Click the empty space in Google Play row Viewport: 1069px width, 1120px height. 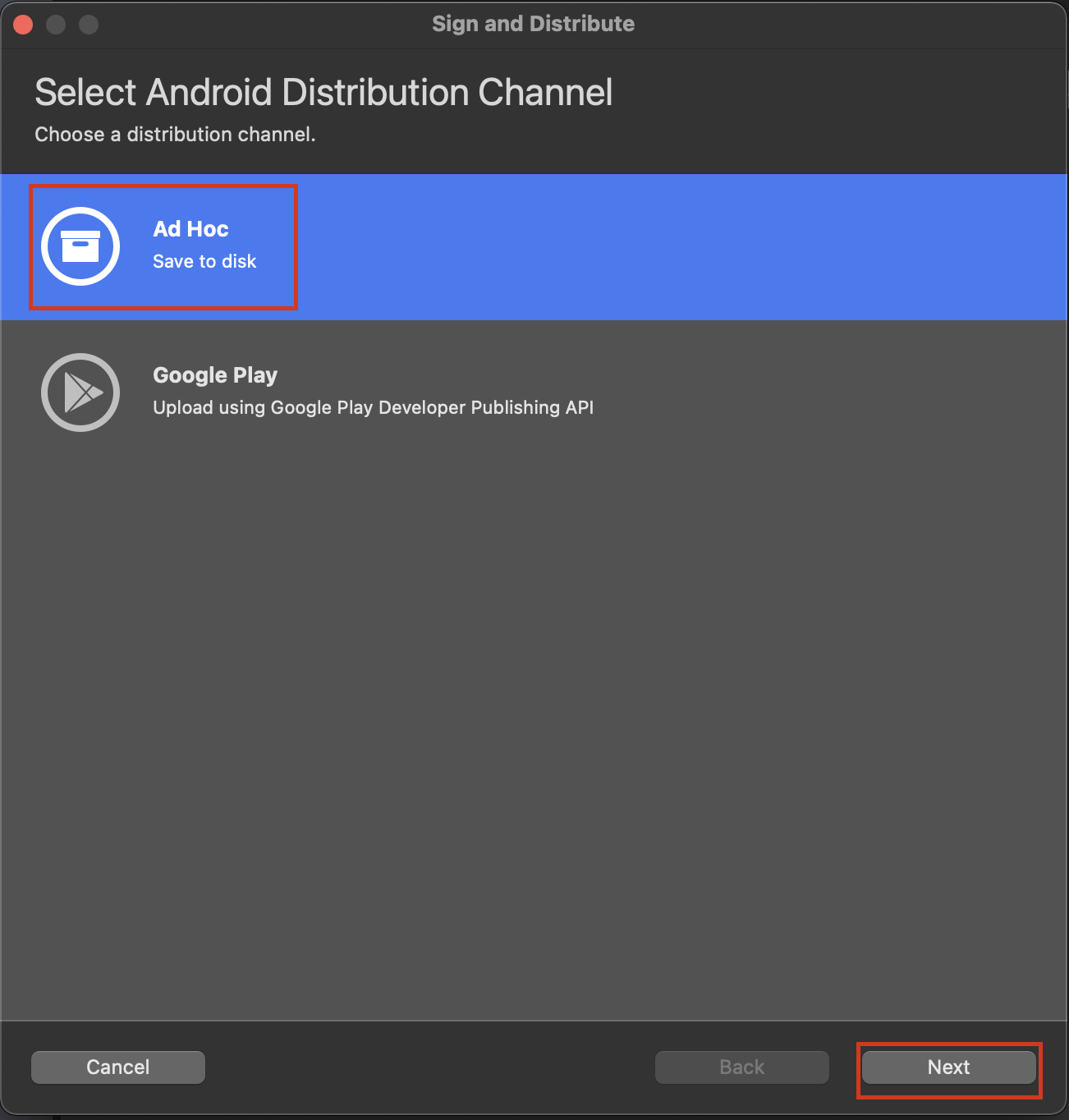point(821,392)
